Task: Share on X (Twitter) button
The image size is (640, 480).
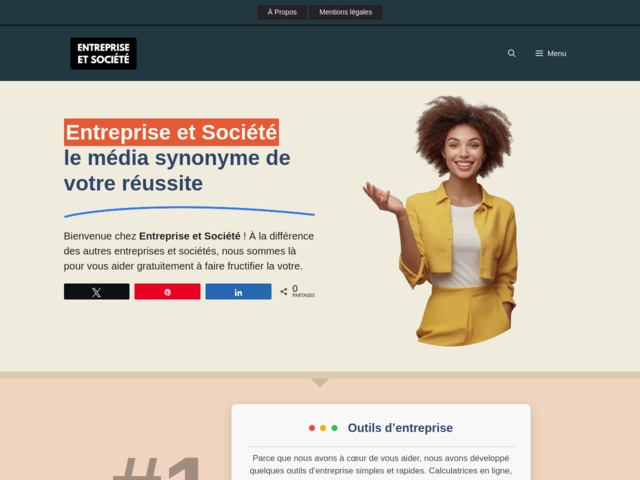Action: coord(96,292)
